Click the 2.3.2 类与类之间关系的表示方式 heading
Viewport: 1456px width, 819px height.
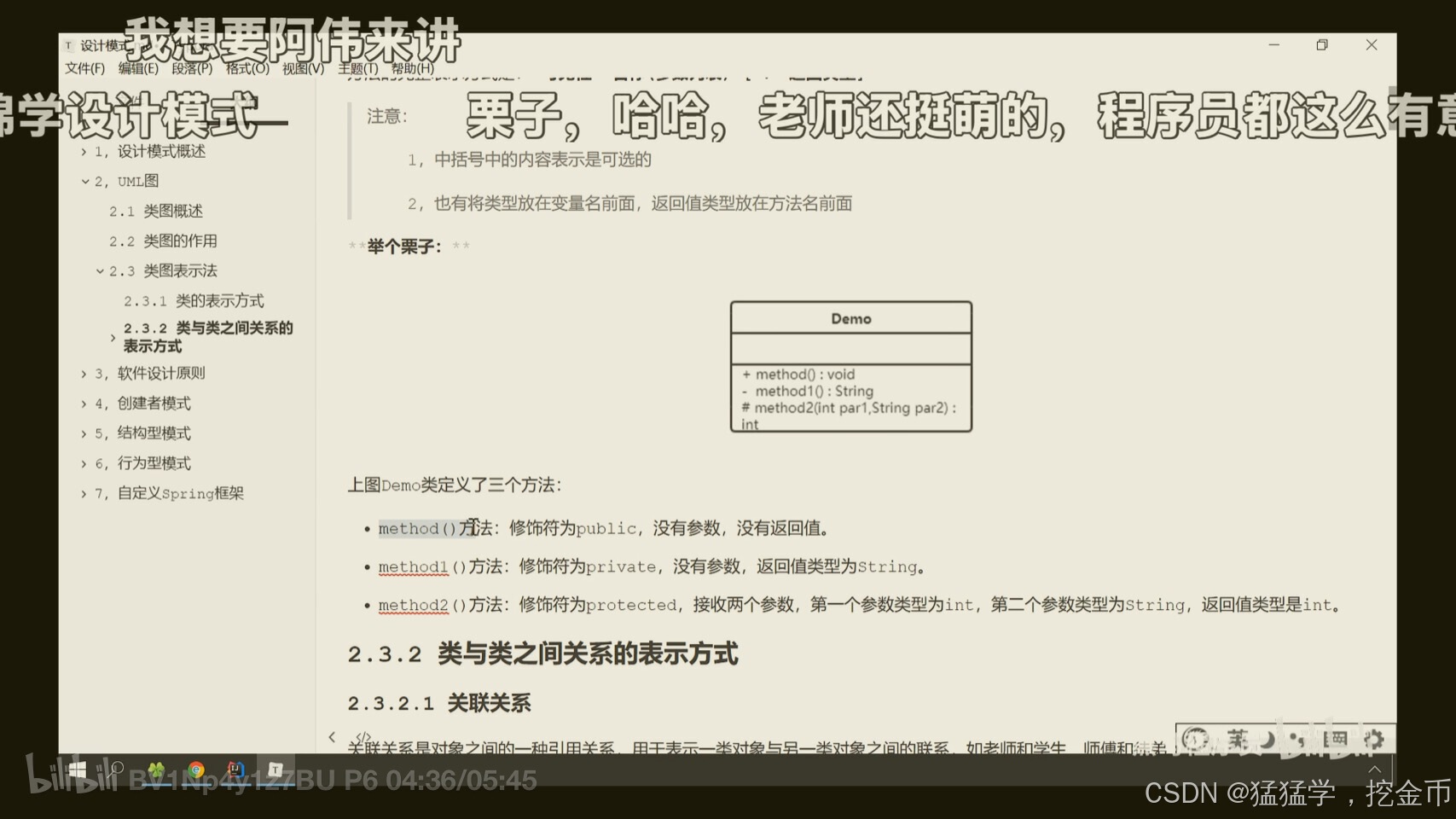[x=542, y=654]
